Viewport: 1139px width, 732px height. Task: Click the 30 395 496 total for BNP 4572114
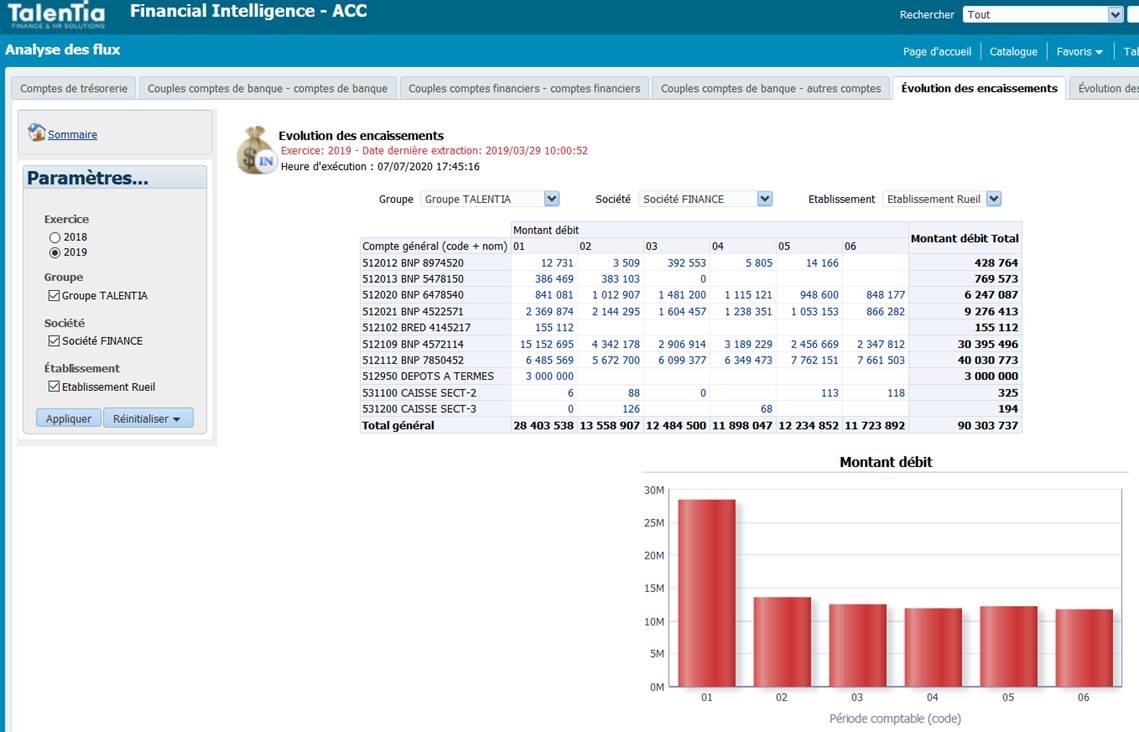point(987,344)
